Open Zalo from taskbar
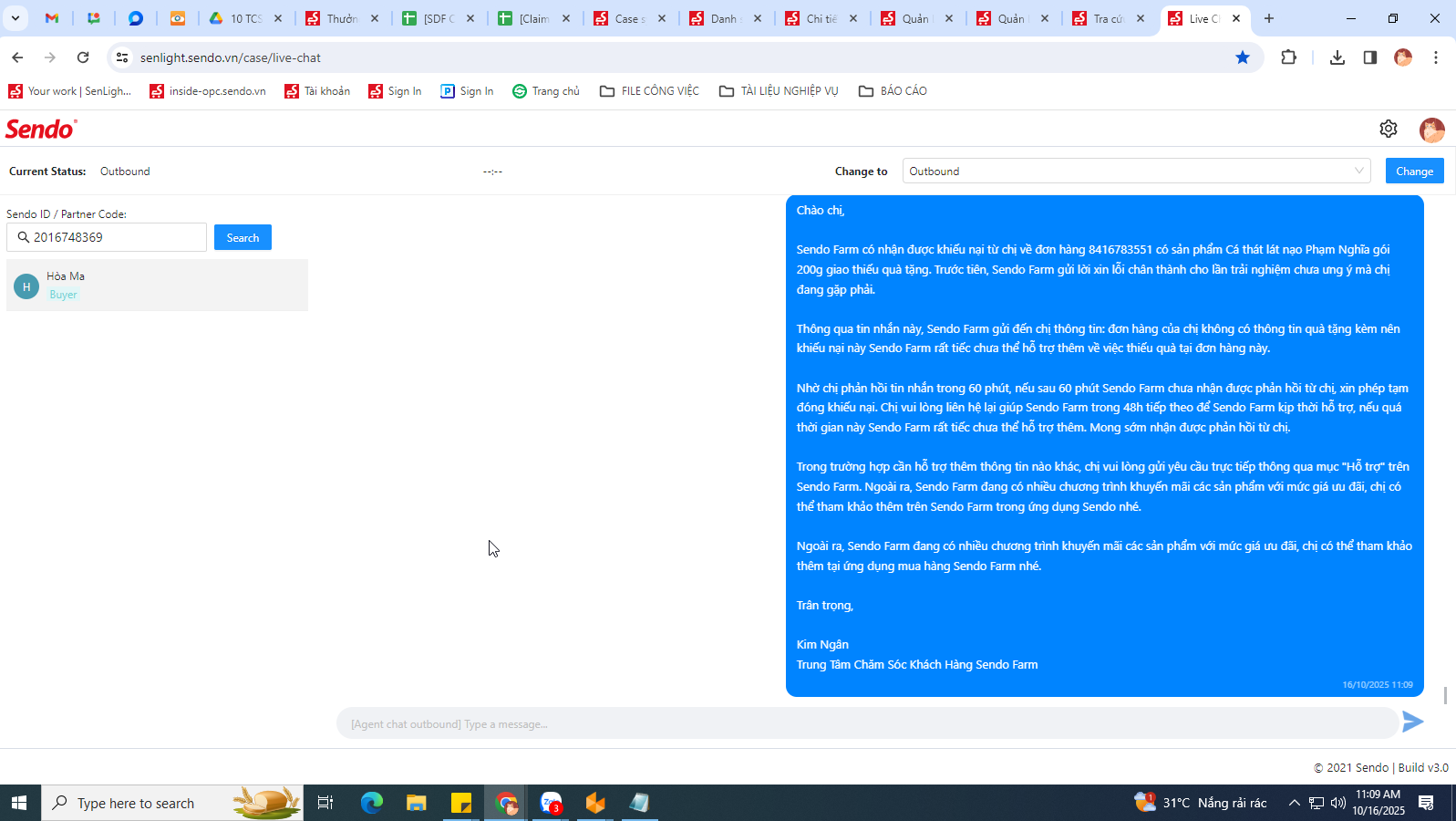The image size is (1456, 821). pos(551,803)
